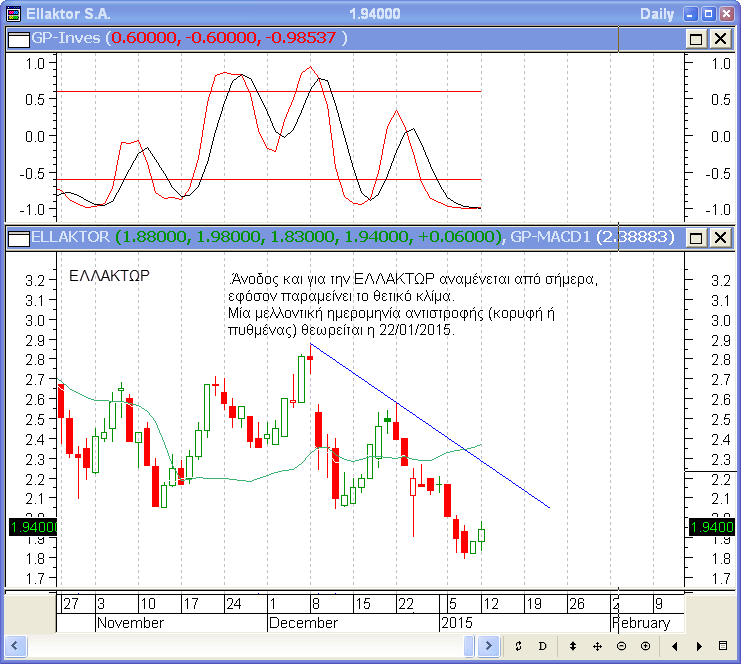This screenshot has width=741, height=664.
Task: Select the Greek commentary text block on chart
Action: click(x=413, y=304)
